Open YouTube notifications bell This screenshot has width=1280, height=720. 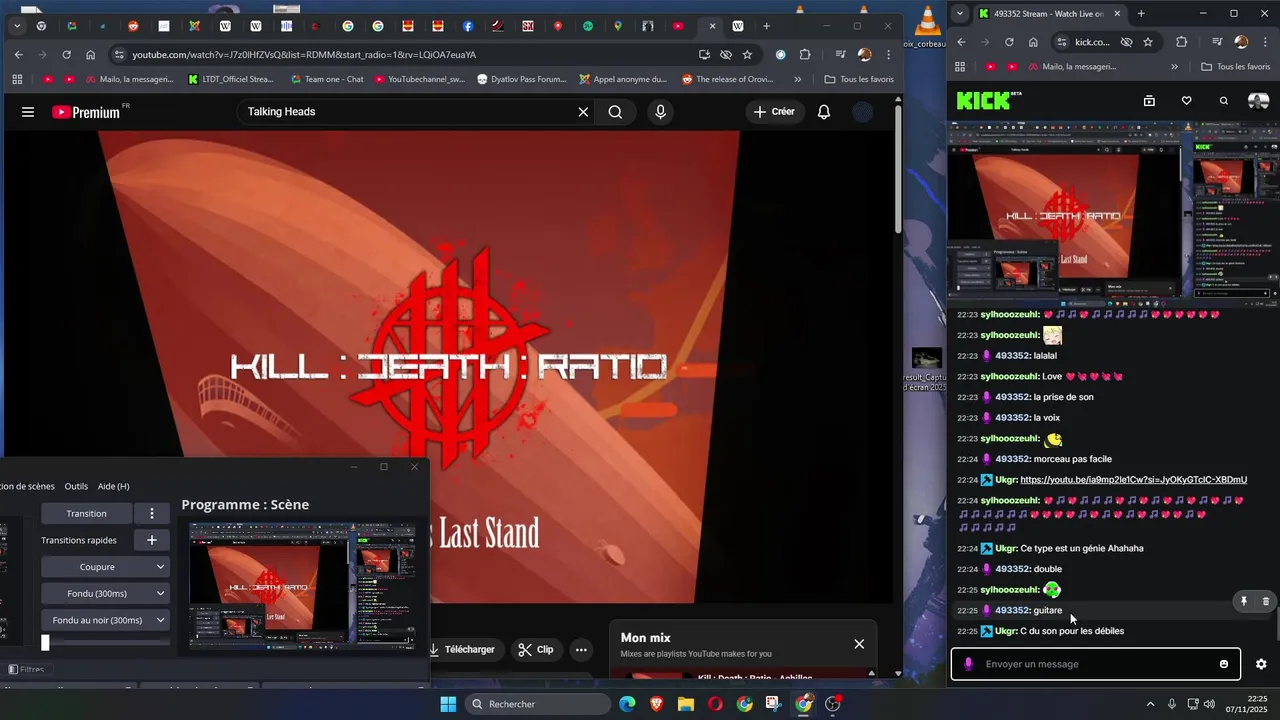click(x=824, y=112)
